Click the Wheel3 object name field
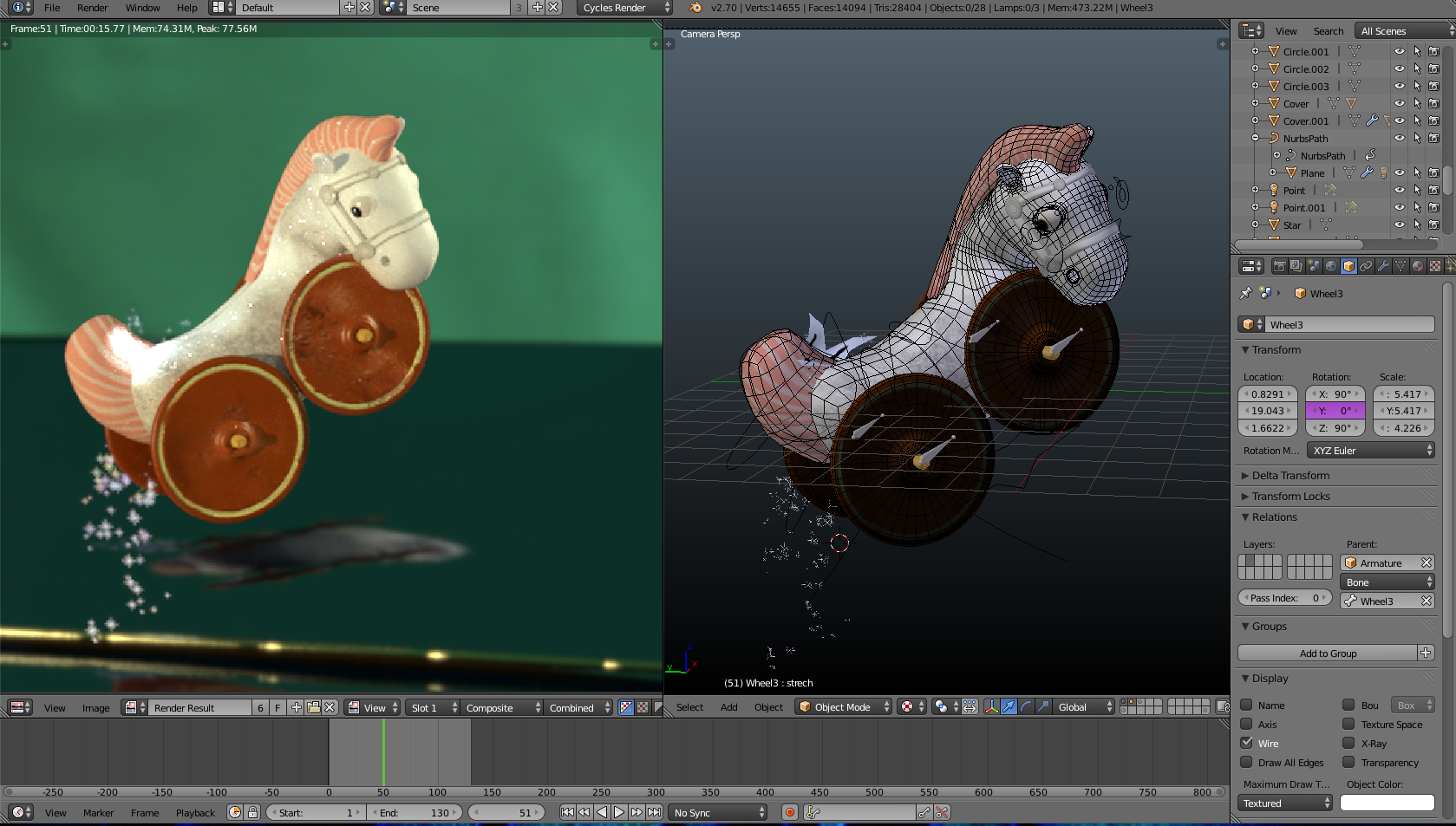 click(x=1348, y=325)
